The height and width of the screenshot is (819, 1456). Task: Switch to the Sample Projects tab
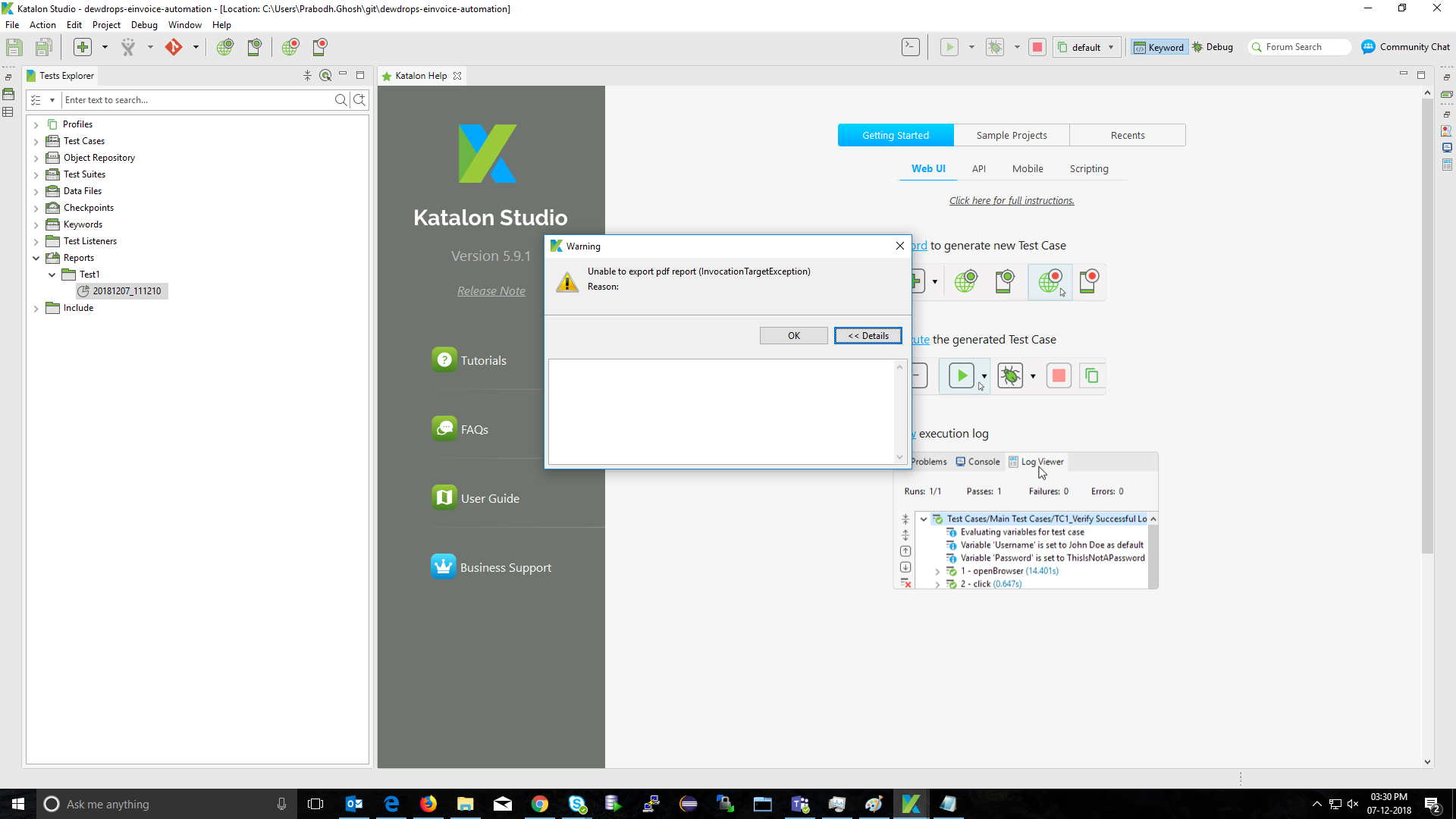coord(1012,134)
